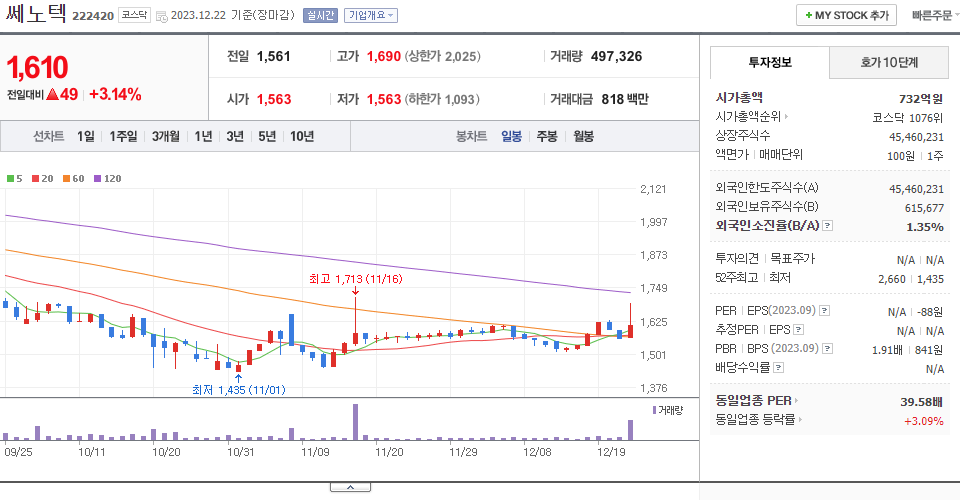Click the purple 120-day moving average swatch
The width and height of the screenshot is (960, 500).
point(97,179)
